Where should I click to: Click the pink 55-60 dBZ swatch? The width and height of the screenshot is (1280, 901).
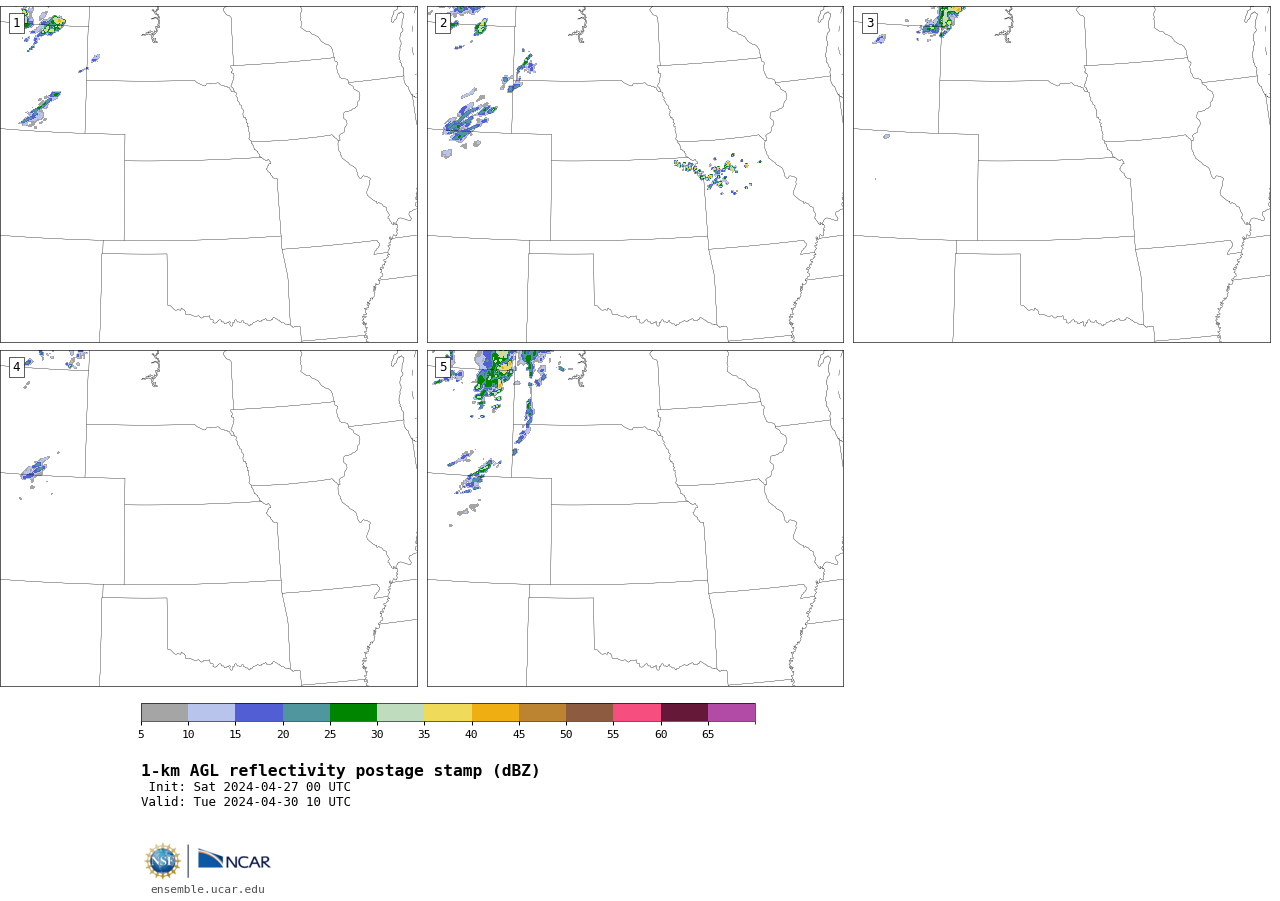pyautogui.click(x=637, y=713)
